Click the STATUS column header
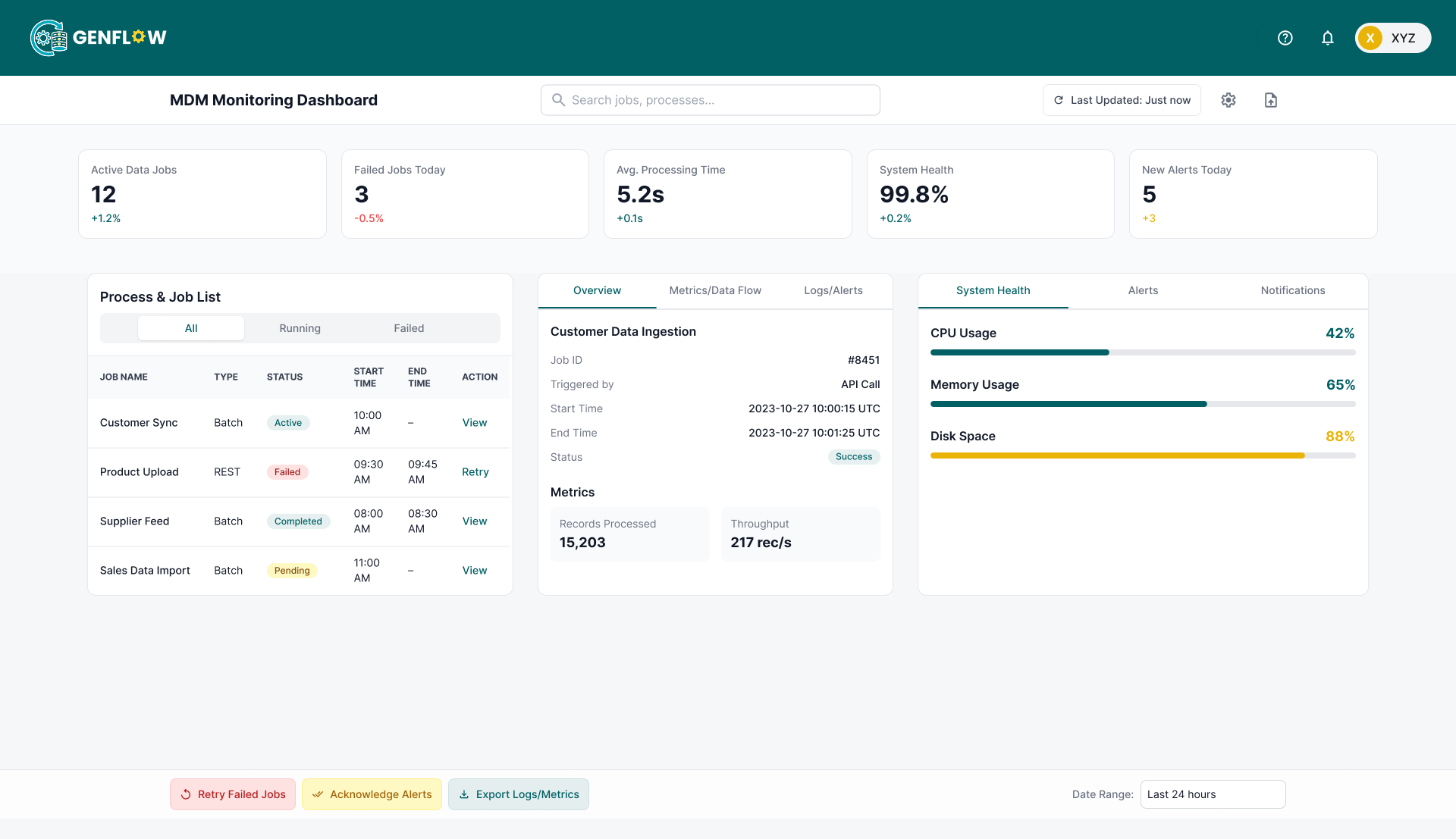Viewport: 1456px width, 839px height. point(285,377)
